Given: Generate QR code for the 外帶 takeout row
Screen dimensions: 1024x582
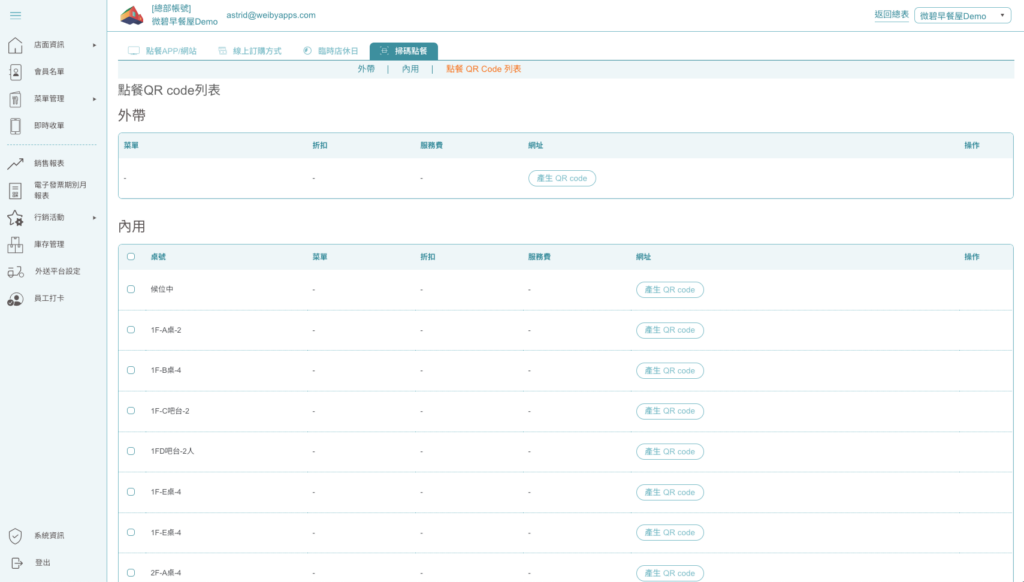Looking at the screenshot, I should pos(562,178).
